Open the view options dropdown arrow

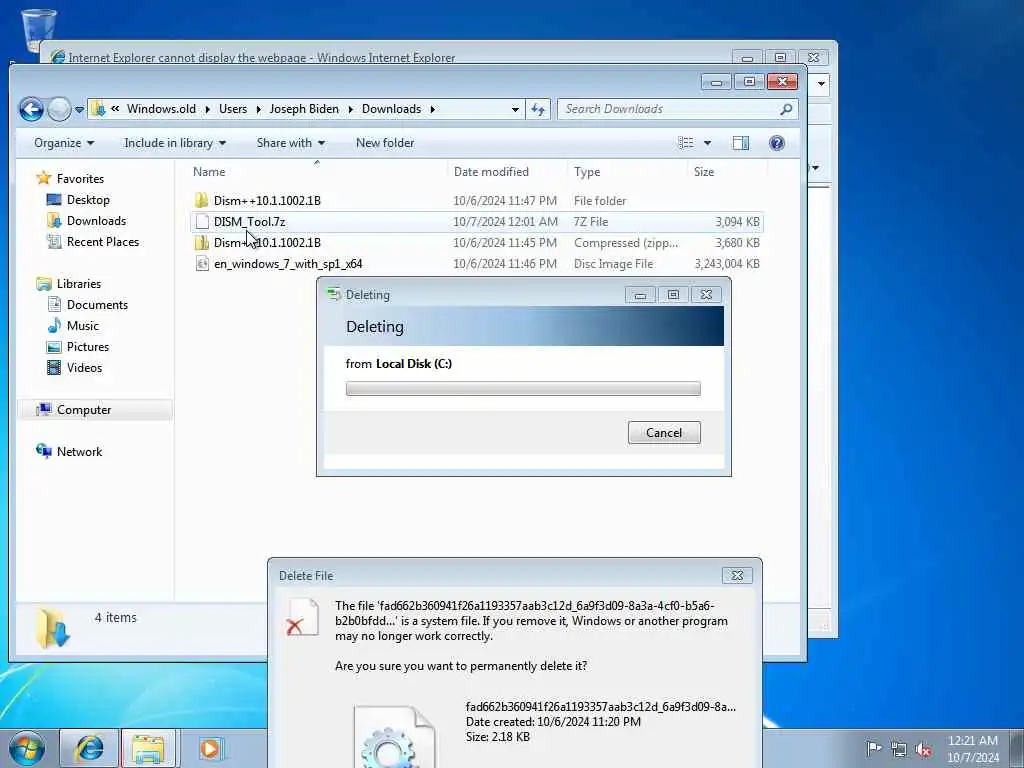707,143
